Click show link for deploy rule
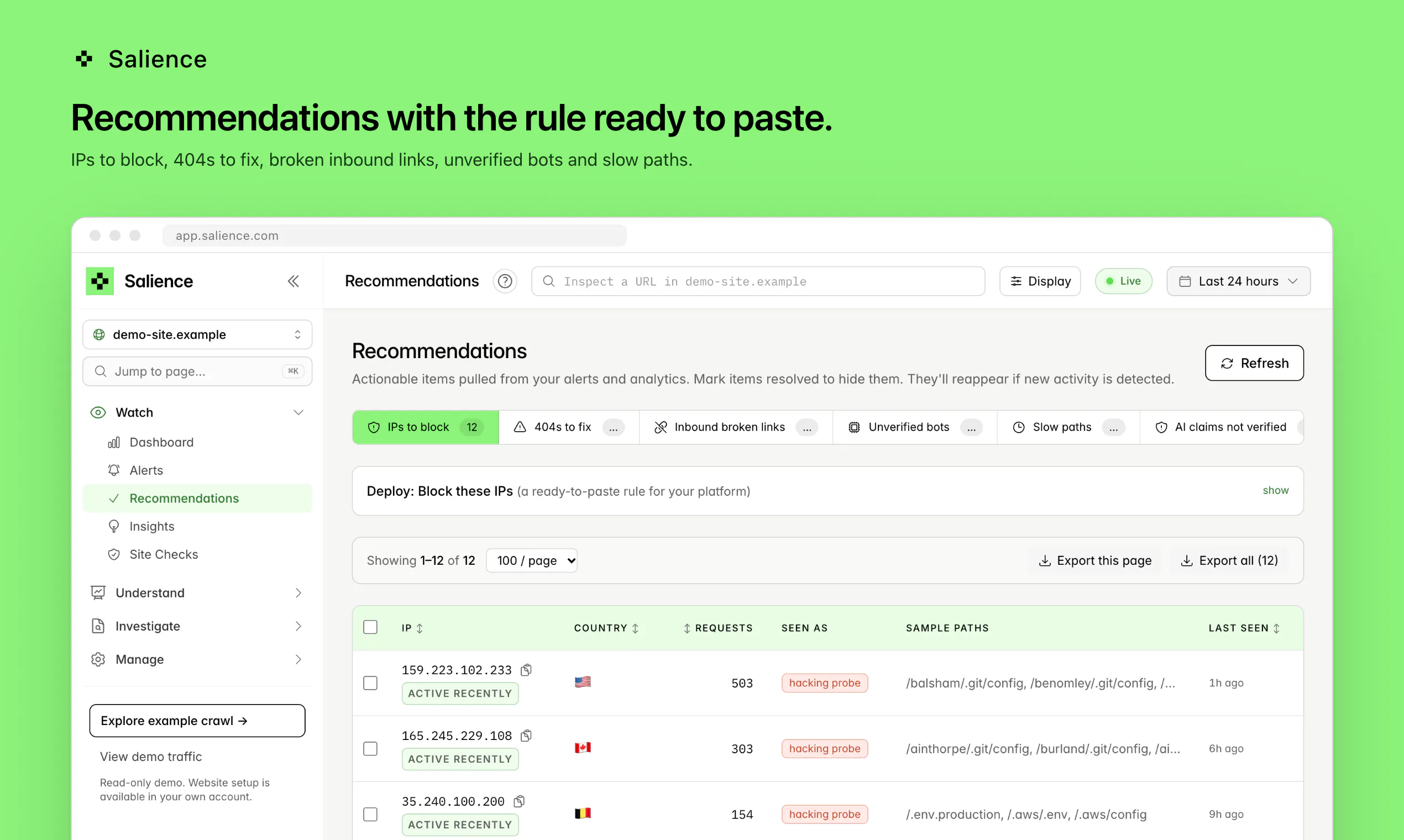The height and width of the screenshot is (840, 1404). click(1275, 490)
